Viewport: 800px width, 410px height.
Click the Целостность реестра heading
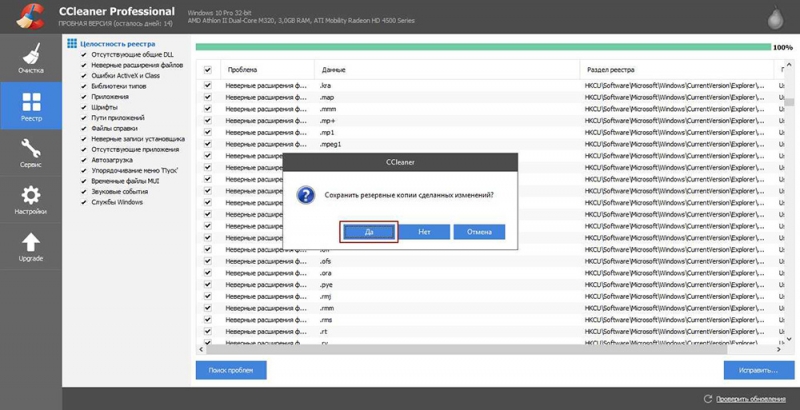tap(117, 44)
